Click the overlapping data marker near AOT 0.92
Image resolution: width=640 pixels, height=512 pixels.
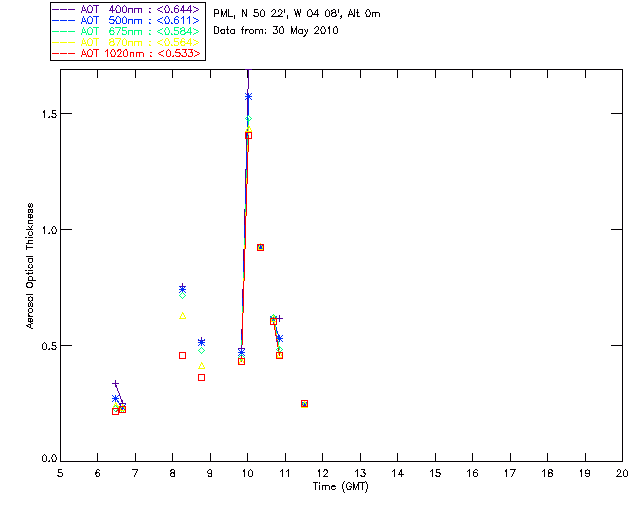click(x=260, y=247)
